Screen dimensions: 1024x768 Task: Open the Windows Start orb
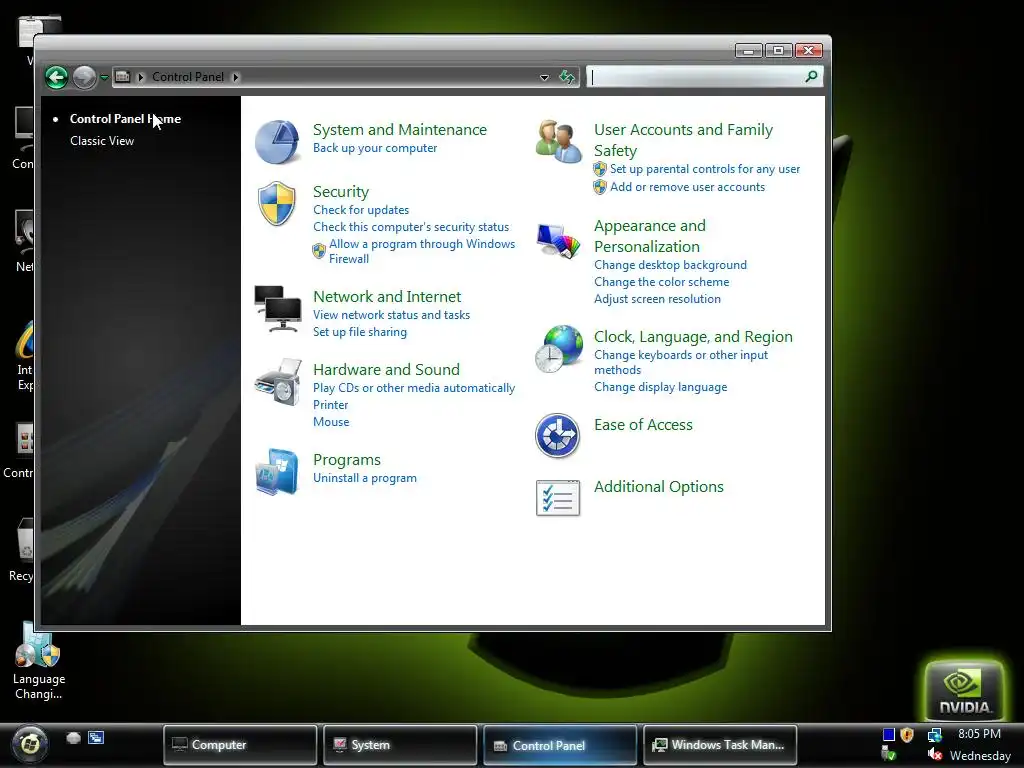(x=29, y=744)
